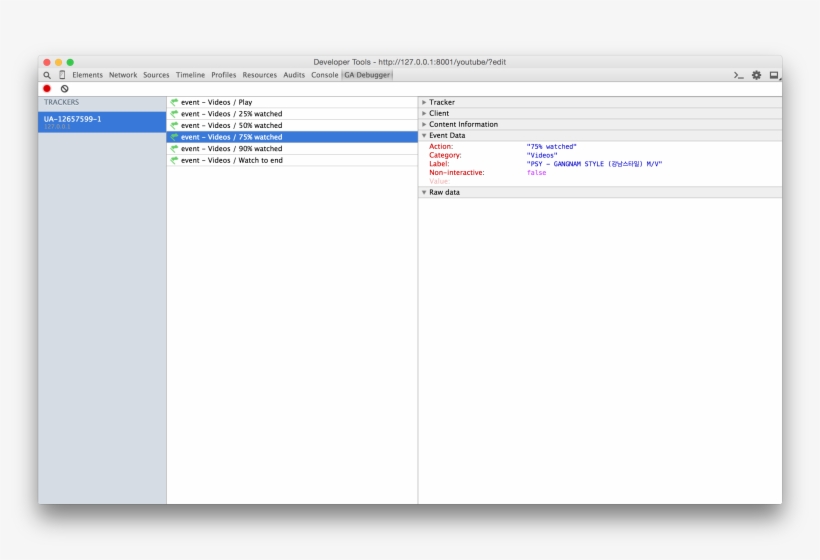This screenshot has width=820, height=560.
Task: Collapse the Raw data section triangle
Action: coord(424,192)
